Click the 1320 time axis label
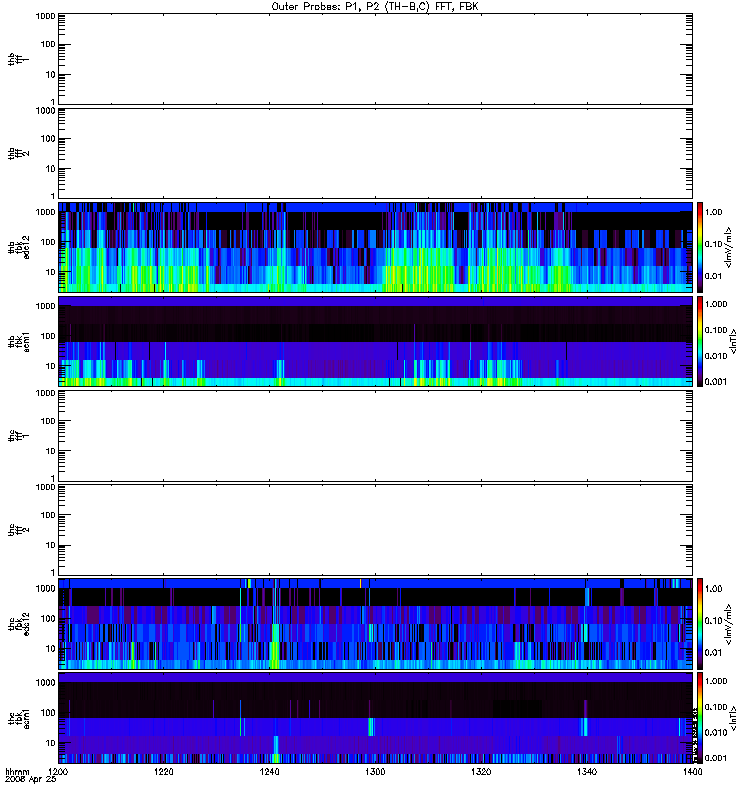This screenshot has height=800, width=750. pyautogui.click(x=481, y=771)
